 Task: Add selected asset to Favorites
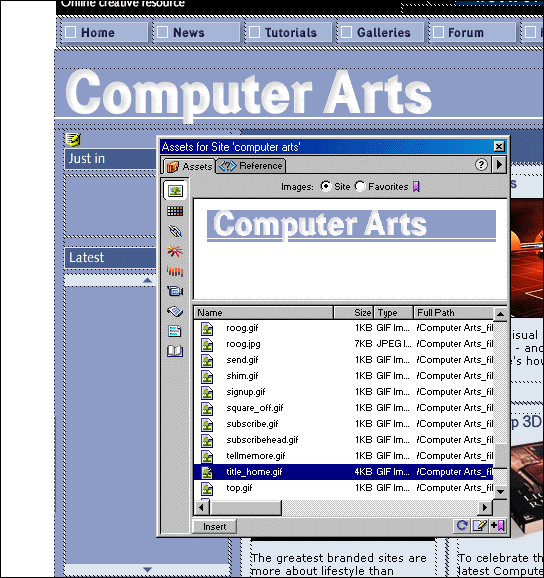[498, 526]
